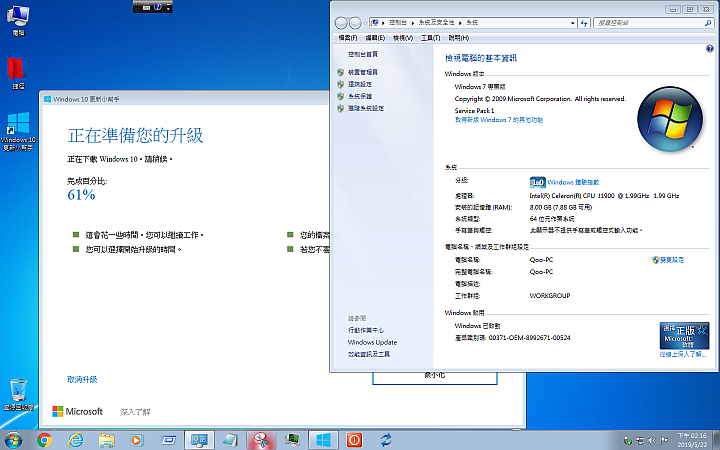
Task: Click the help icon in top remote toolbar
Action: pyautogui.click(x=158, y=6)
